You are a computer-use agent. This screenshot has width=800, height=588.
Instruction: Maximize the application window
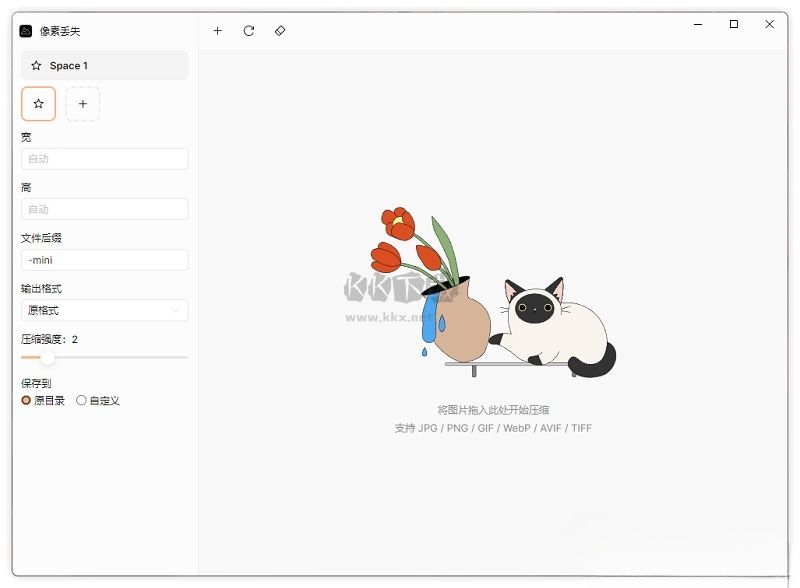click(x=734, y=24)
